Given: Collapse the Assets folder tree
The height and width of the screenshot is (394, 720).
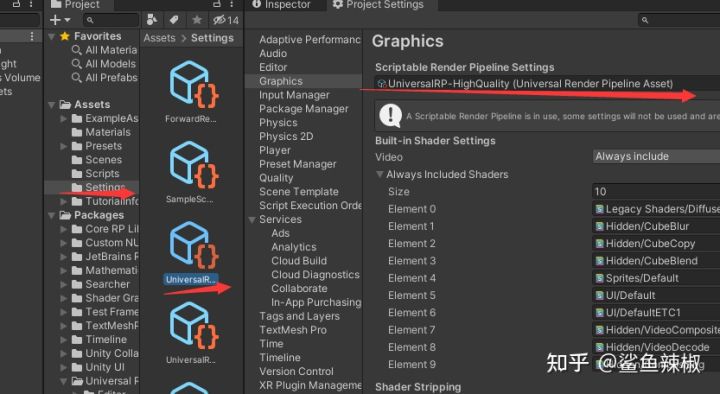Looking at the screenshot, I should point(51,105).
